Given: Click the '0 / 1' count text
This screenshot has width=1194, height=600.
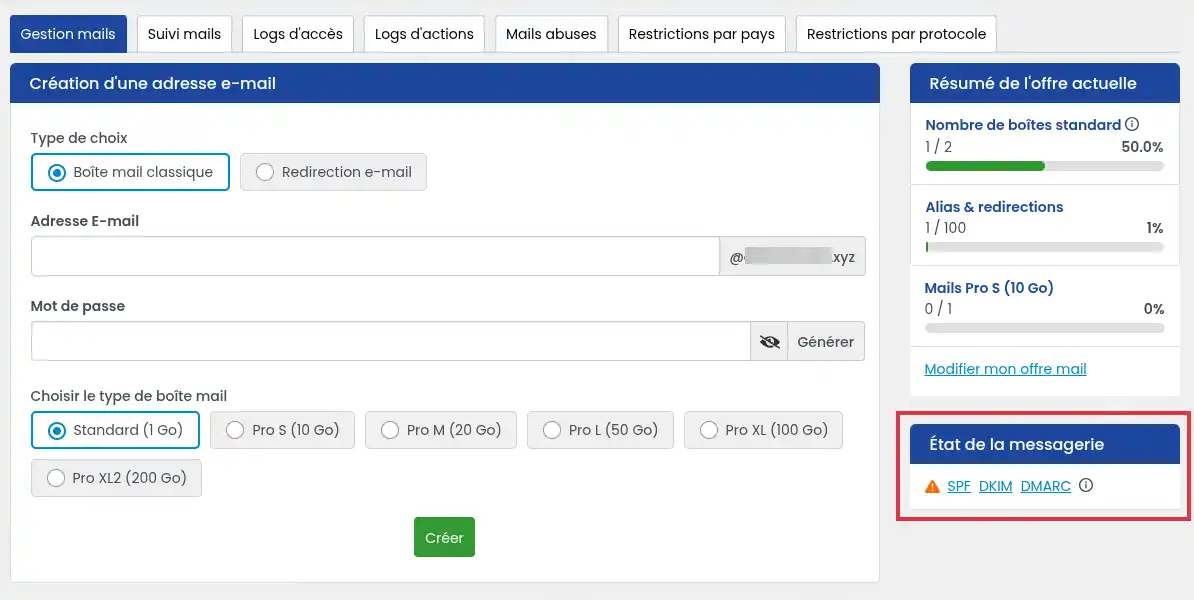Looking at the screenshot, I should 938,309.
